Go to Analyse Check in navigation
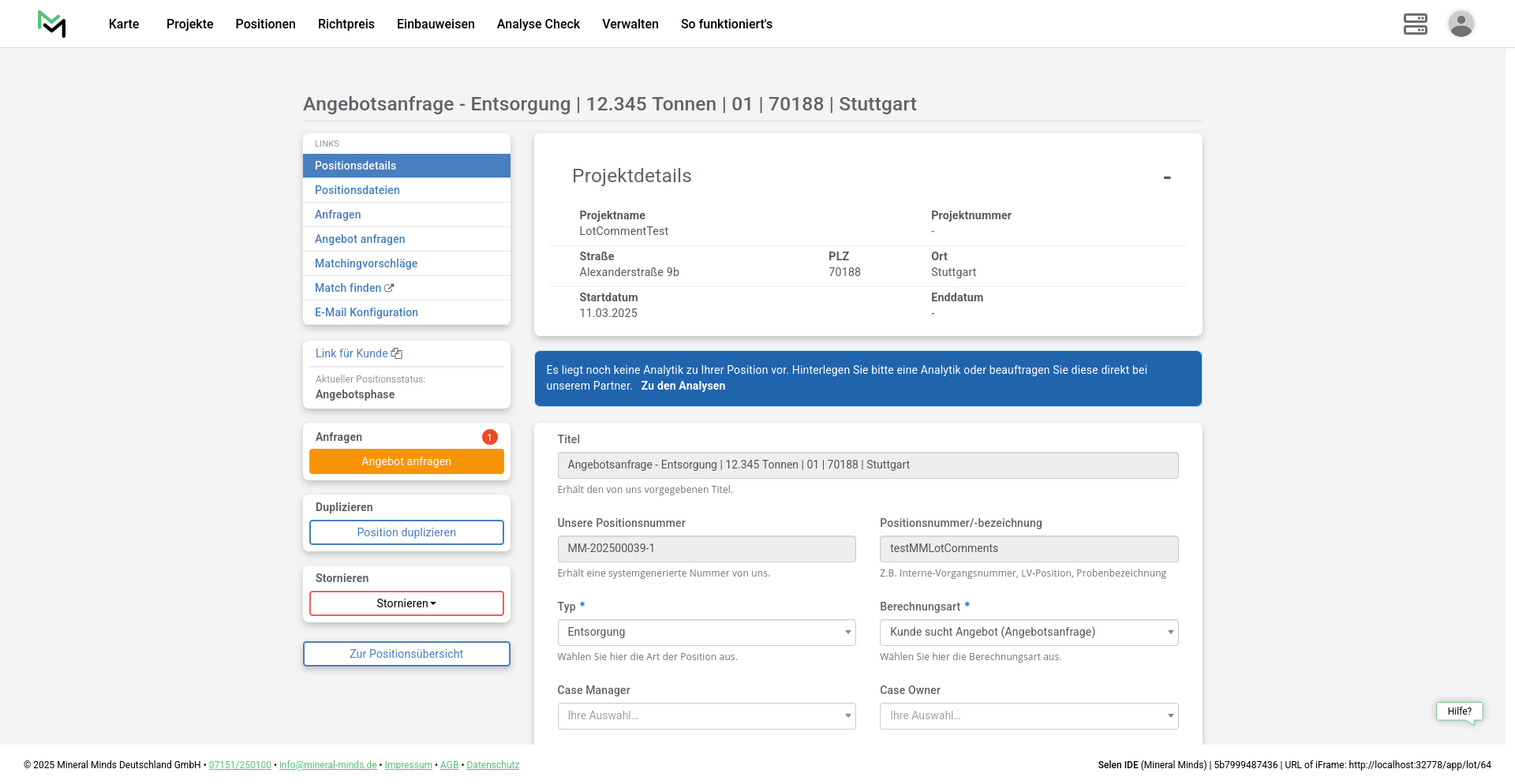The width and height of the screenshot is (1515, 784). [x=538, y=24]
